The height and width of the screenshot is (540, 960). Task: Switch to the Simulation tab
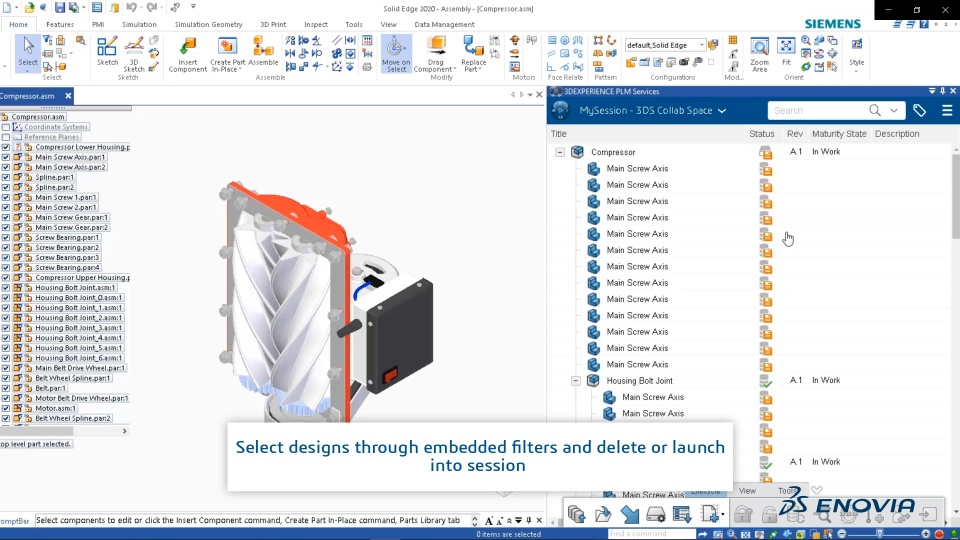click(139, 24)
